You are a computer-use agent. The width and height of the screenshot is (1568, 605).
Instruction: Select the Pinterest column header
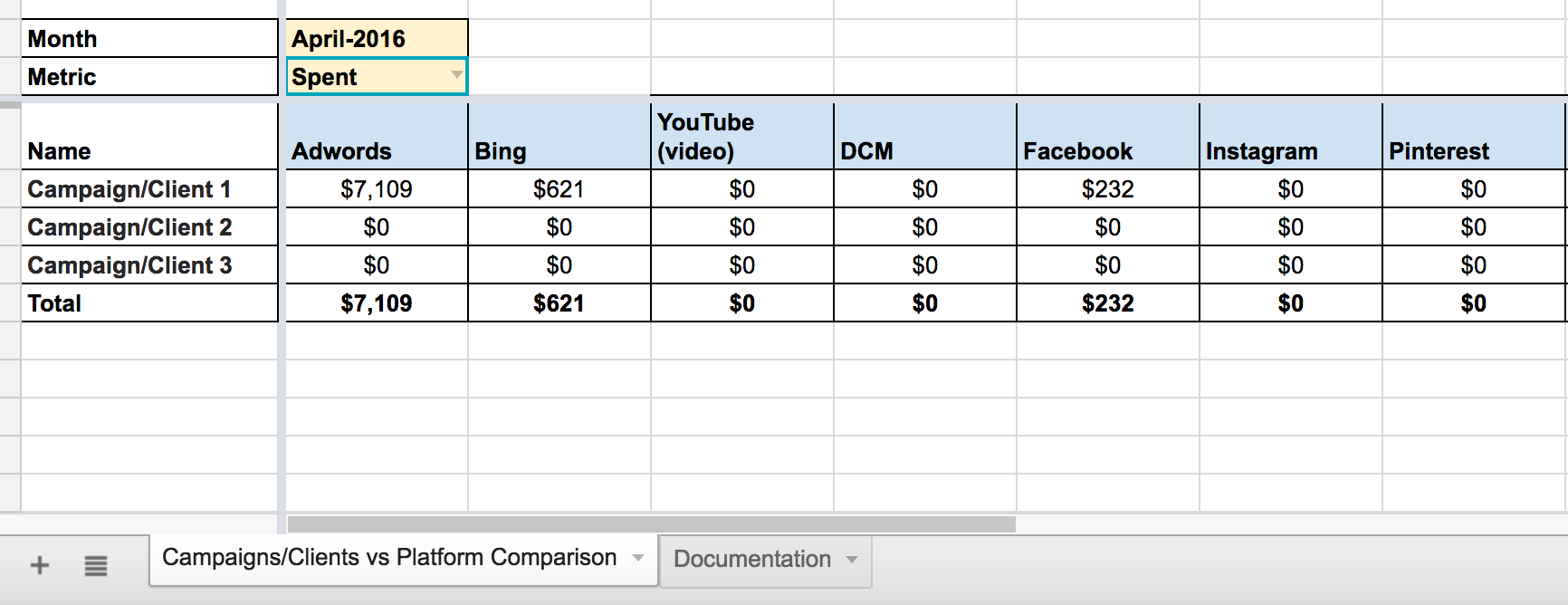1473,137
